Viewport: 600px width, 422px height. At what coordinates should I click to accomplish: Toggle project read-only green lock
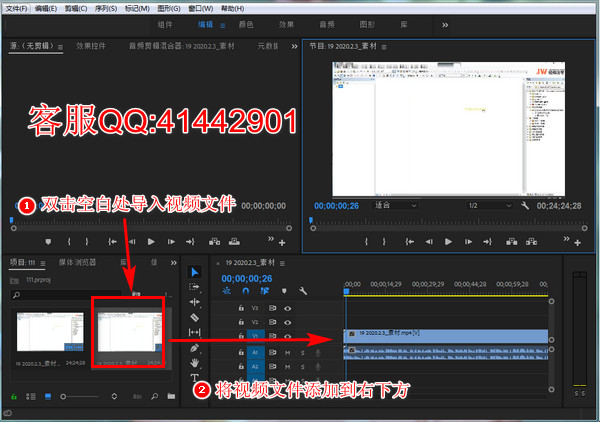(14, 396)
